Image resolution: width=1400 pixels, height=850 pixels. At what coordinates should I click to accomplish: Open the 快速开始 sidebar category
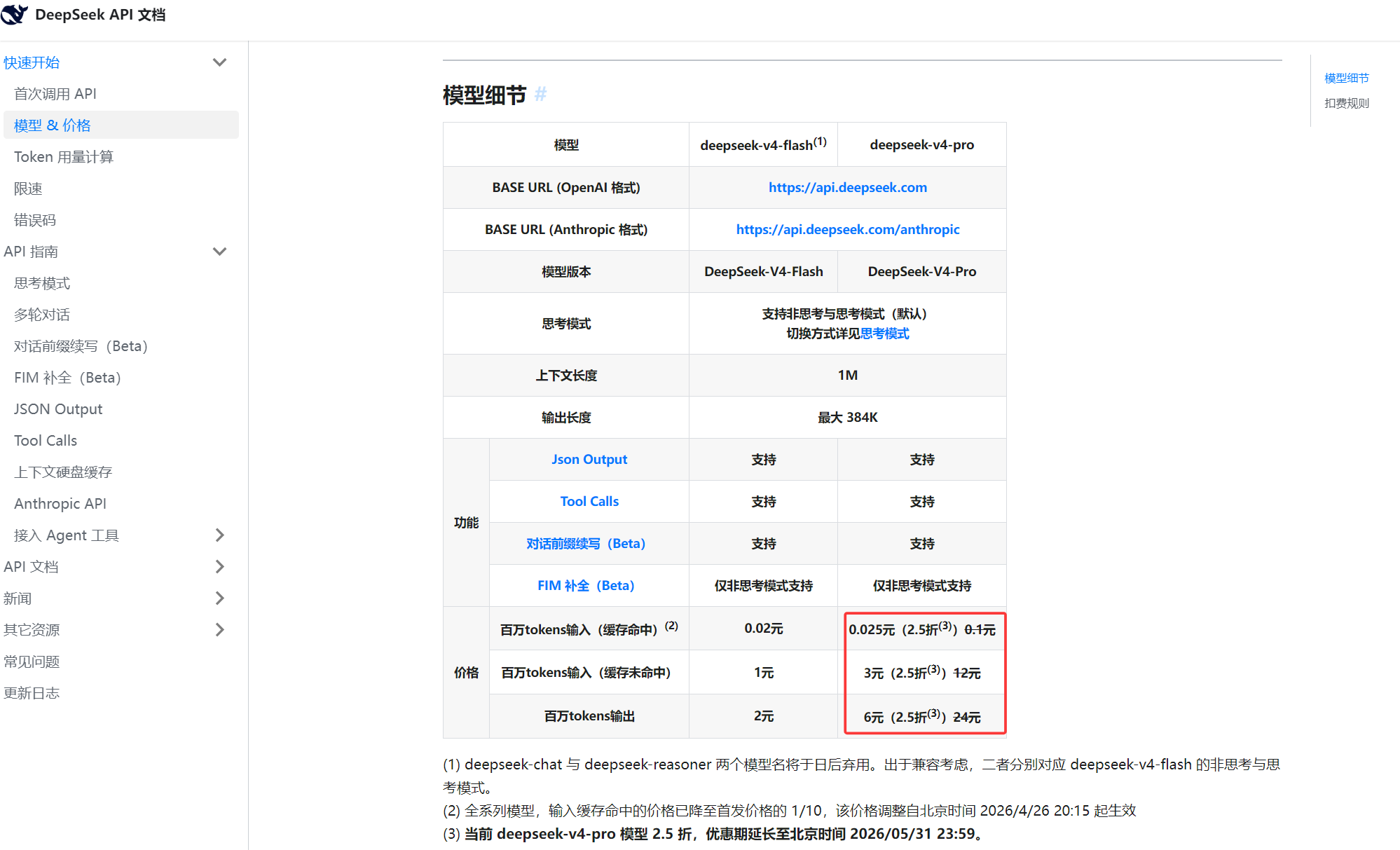(32, 62)
